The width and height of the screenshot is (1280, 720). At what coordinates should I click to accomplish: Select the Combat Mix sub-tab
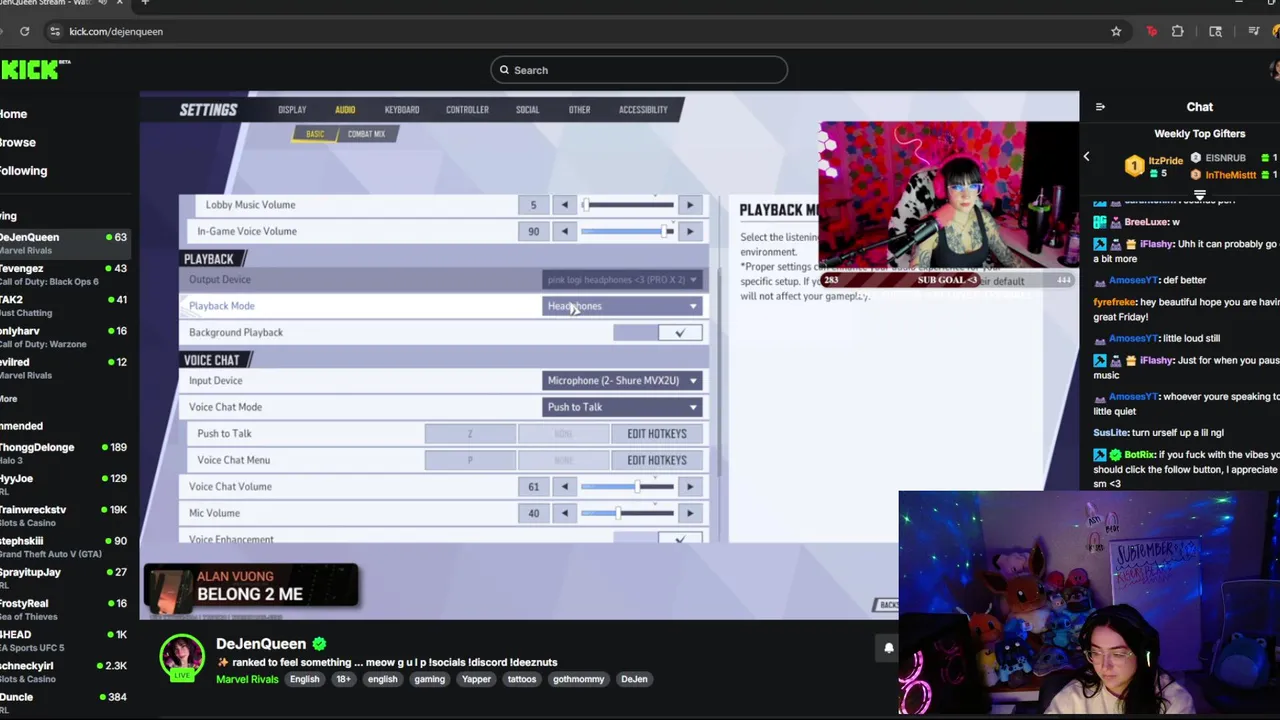pos(366,134)
